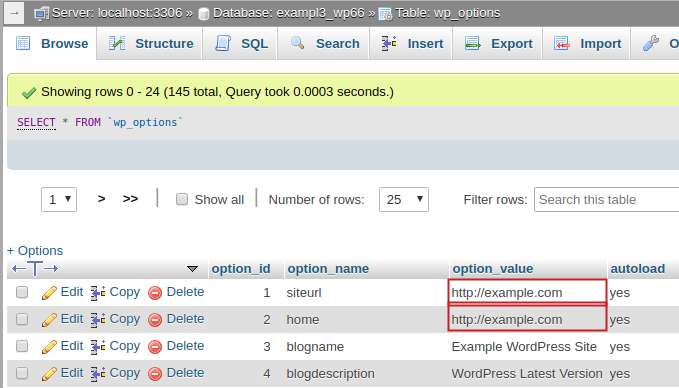The height and width of the screenshot is (388, 679).
Task: Expand the + Options link
Action: 35,250
